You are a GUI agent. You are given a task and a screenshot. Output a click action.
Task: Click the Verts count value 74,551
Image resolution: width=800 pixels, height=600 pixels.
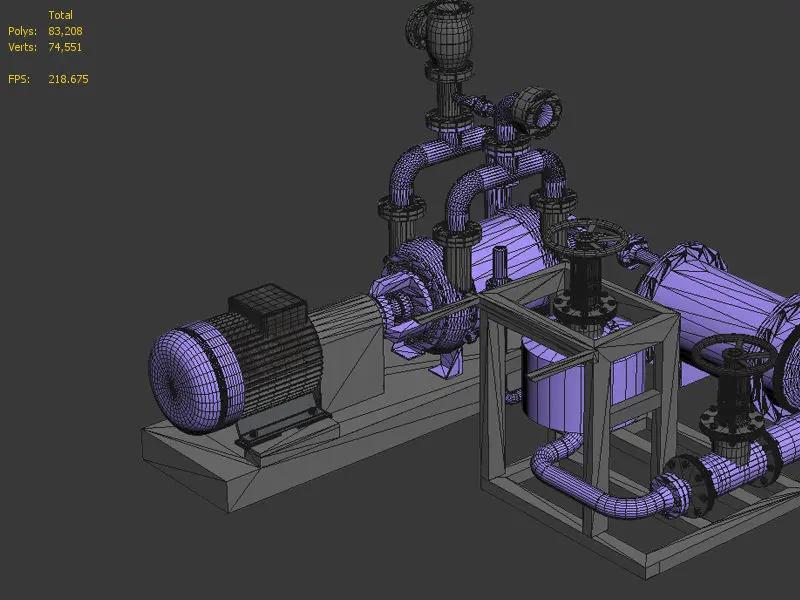[x=65, y=47]
